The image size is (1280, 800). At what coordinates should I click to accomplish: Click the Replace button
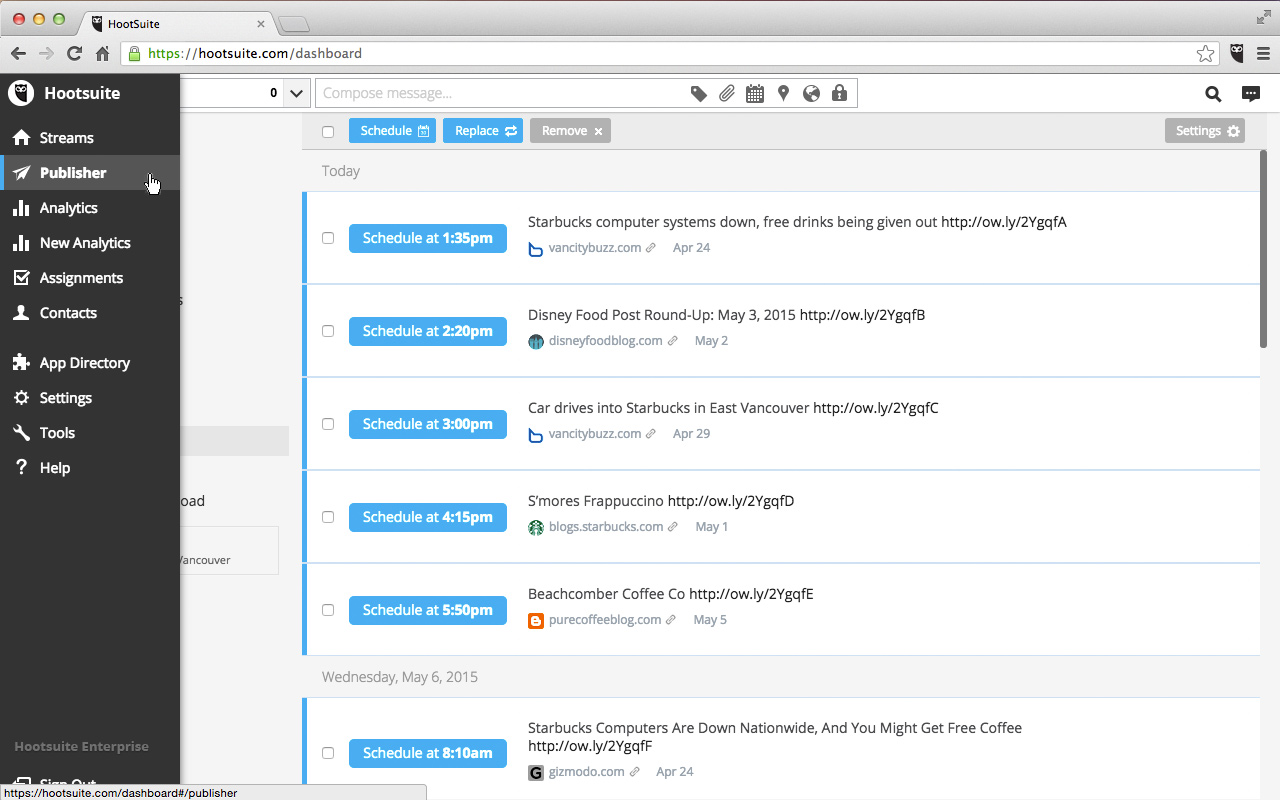[x=483, y=131]
